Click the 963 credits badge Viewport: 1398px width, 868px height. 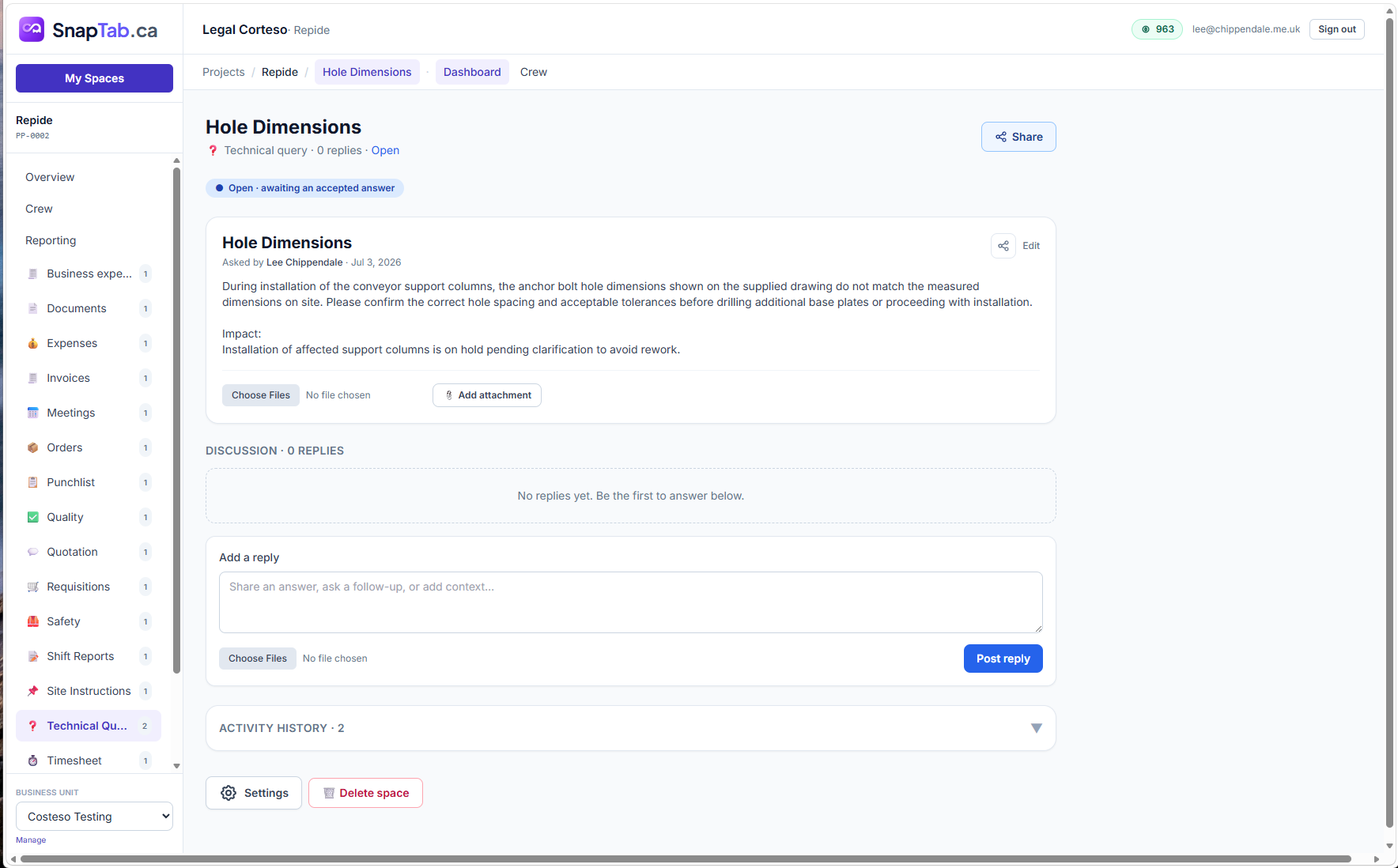click(1157, 29)
